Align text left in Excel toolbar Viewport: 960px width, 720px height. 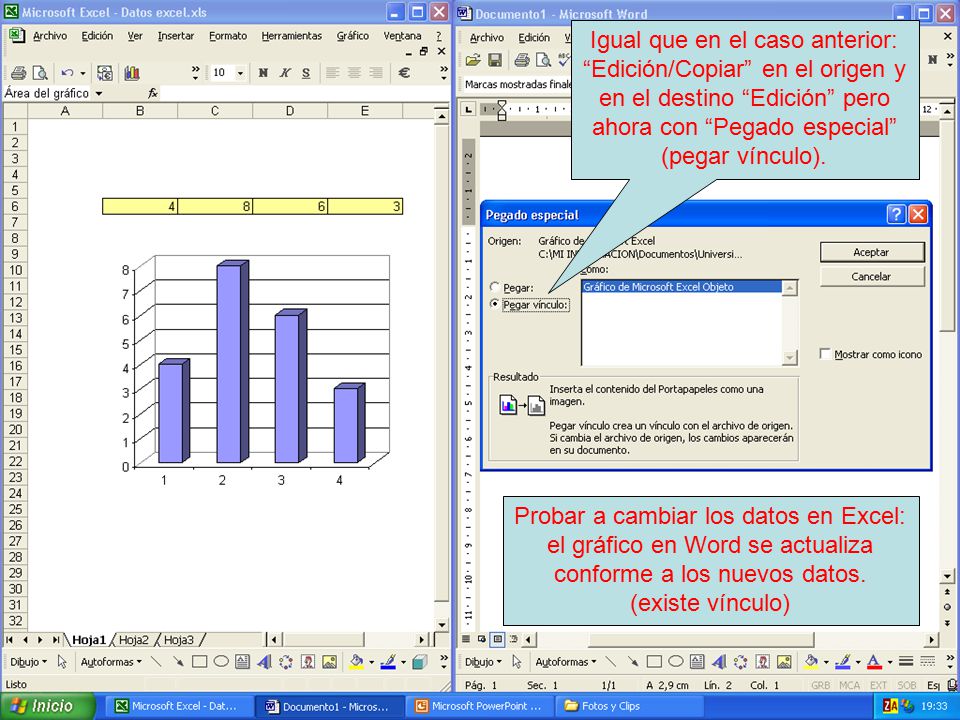pos(332,73)
